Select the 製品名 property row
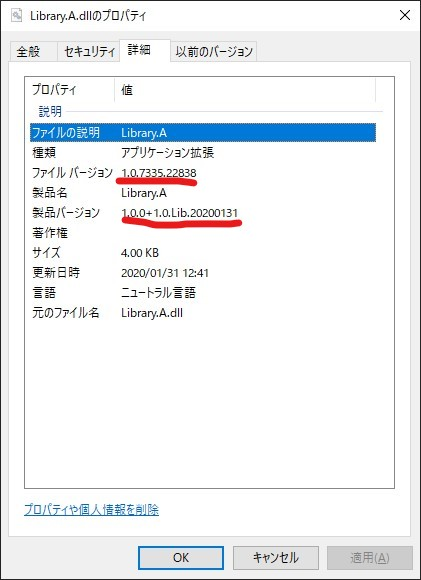421x580 pixels. click(203, 193)
